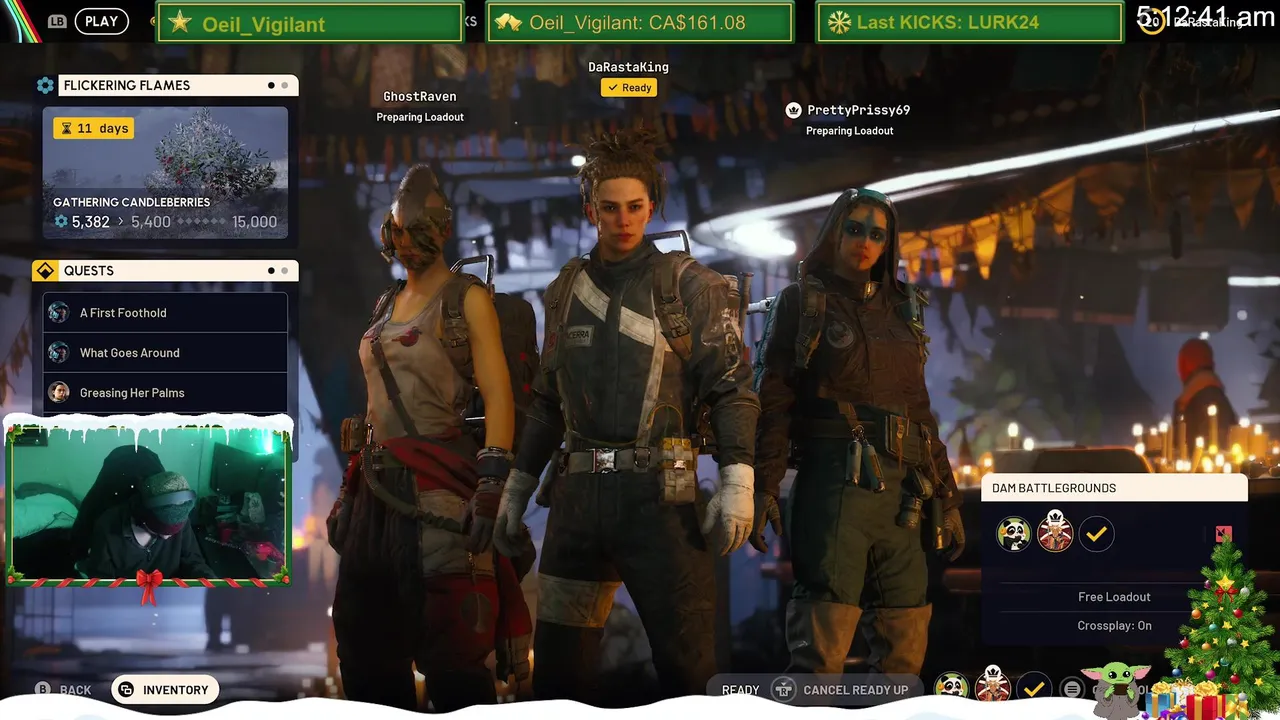Viewport: 1280px width, 720px height.
Task: Click the ready checkmark circle in bottom bar
Action: pos(1034,688)
